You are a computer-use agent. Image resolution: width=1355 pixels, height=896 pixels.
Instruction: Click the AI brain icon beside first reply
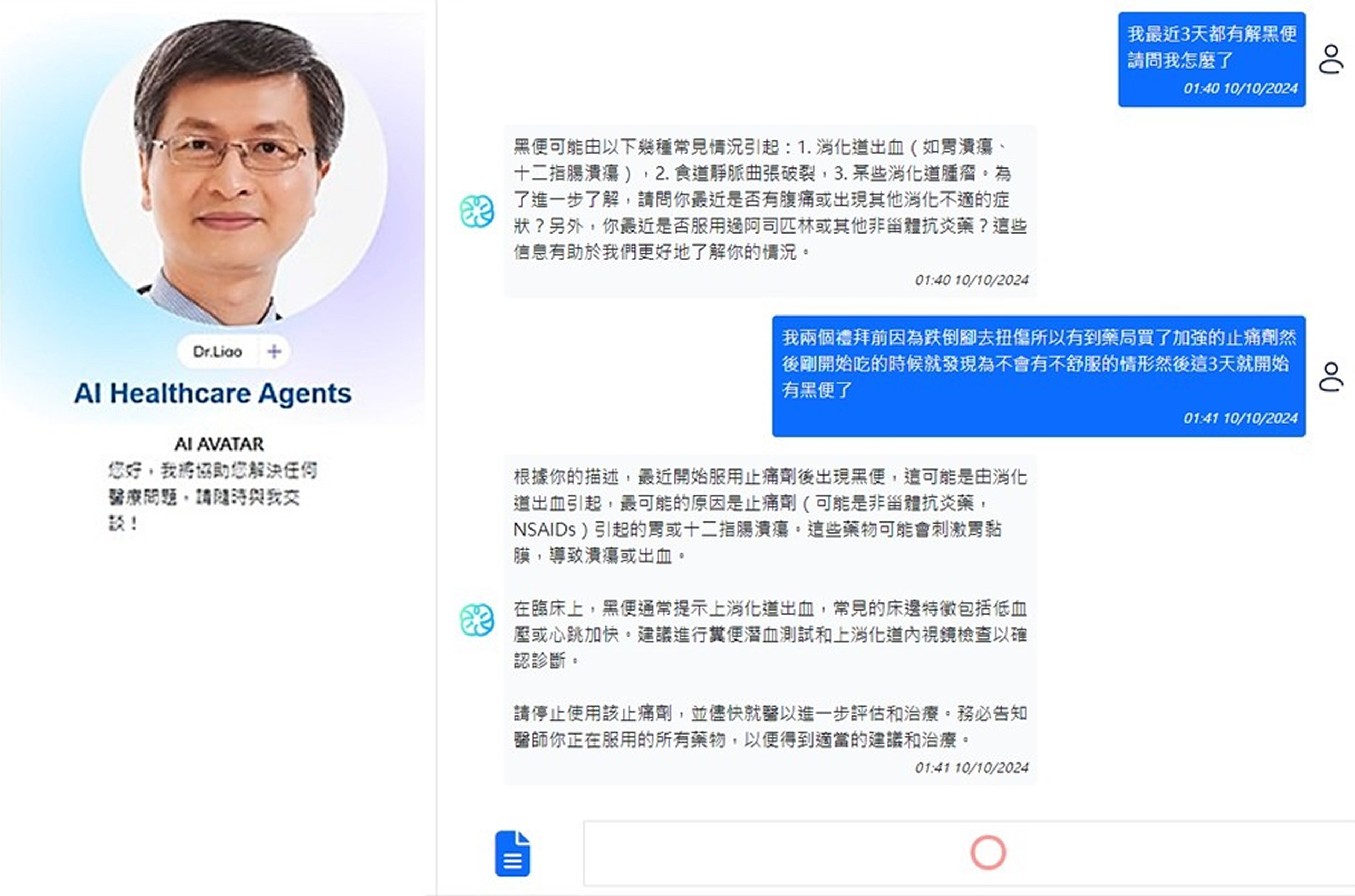point(477,211)
